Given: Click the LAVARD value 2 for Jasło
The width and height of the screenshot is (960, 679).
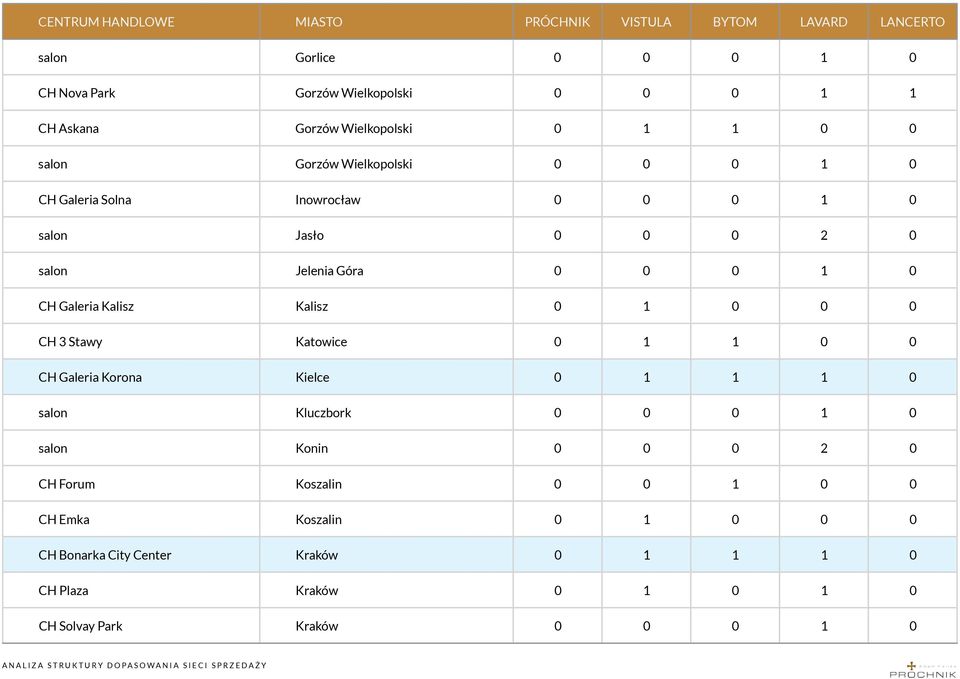Looking at the screenshot, I should [824, 235].
